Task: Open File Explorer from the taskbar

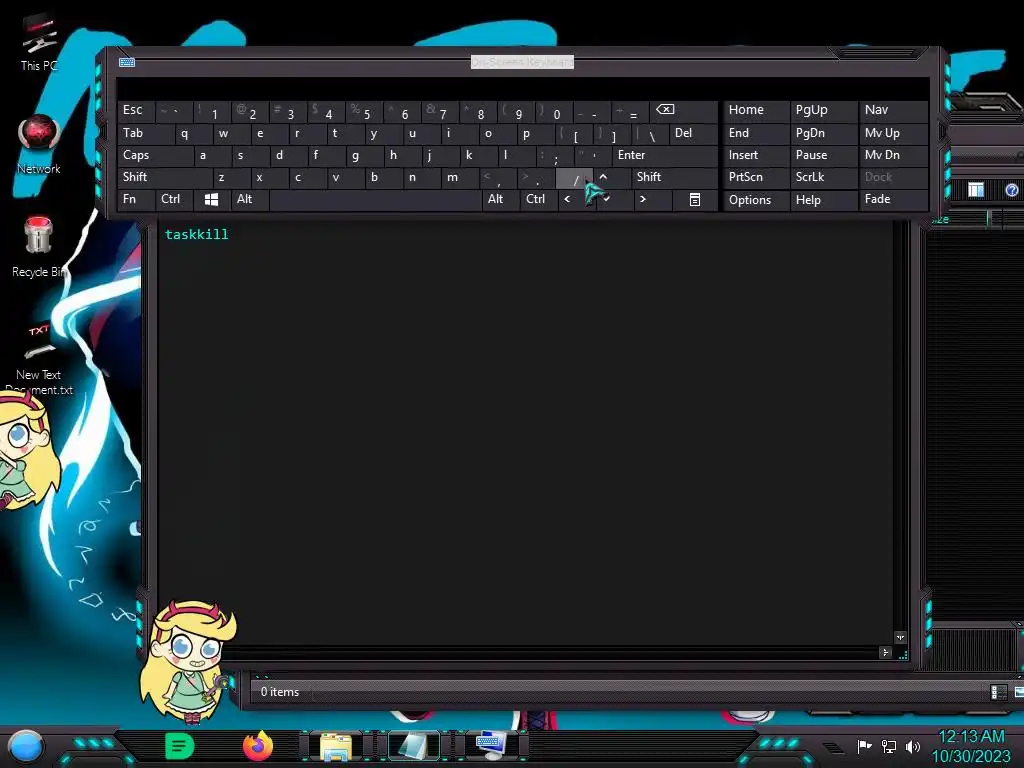Action: coord(336,746)
